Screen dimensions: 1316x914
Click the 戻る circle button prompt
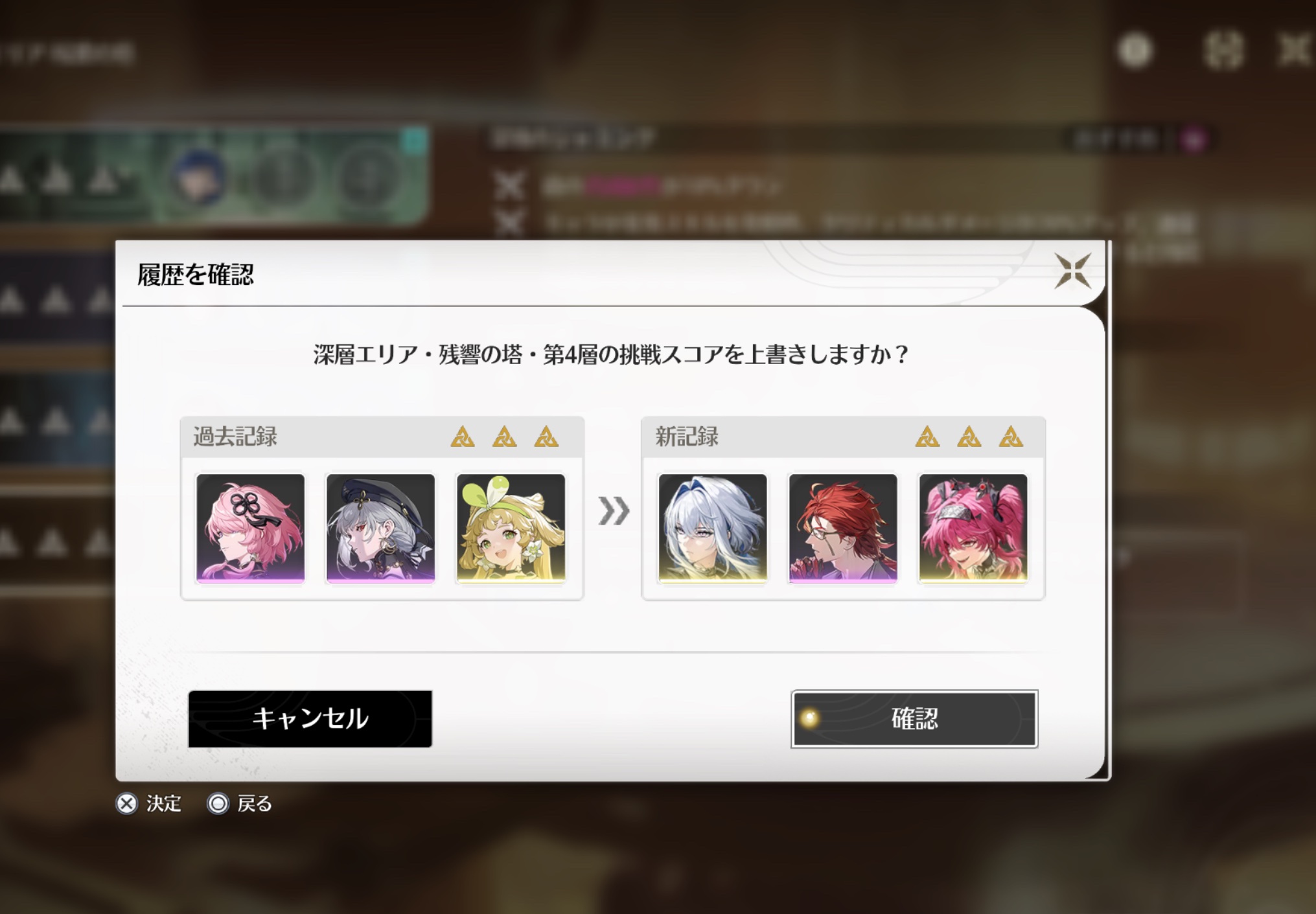click(240, 804)
